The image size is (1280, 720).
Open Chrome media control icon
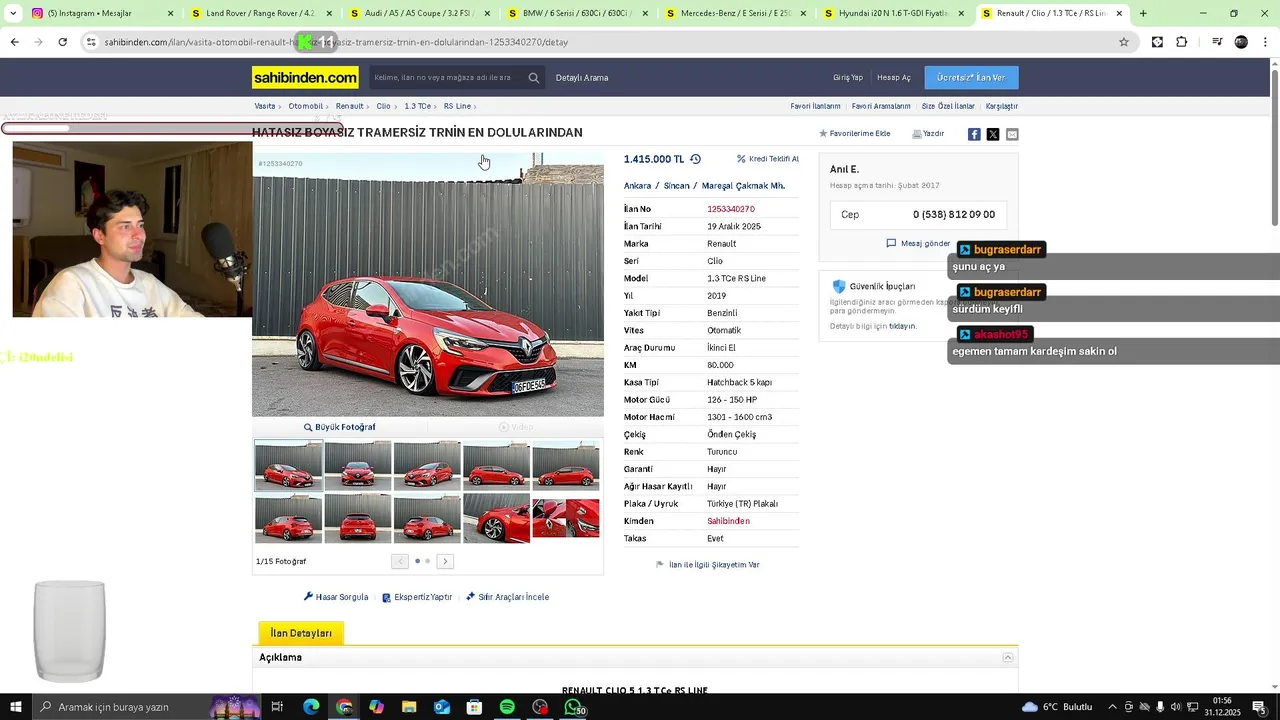[x=1217, y=42]
